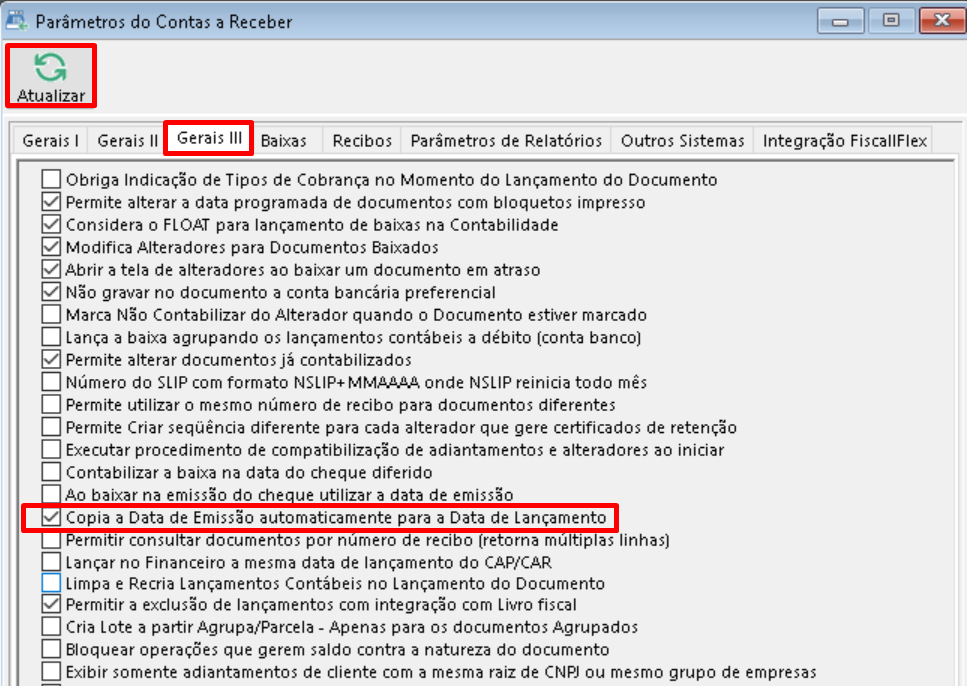Enable Contabilizar a baixa na data do cheque diferido
The width and height of the screenshot is (967, 686).
pyautogui.click(x=51, y=473)
